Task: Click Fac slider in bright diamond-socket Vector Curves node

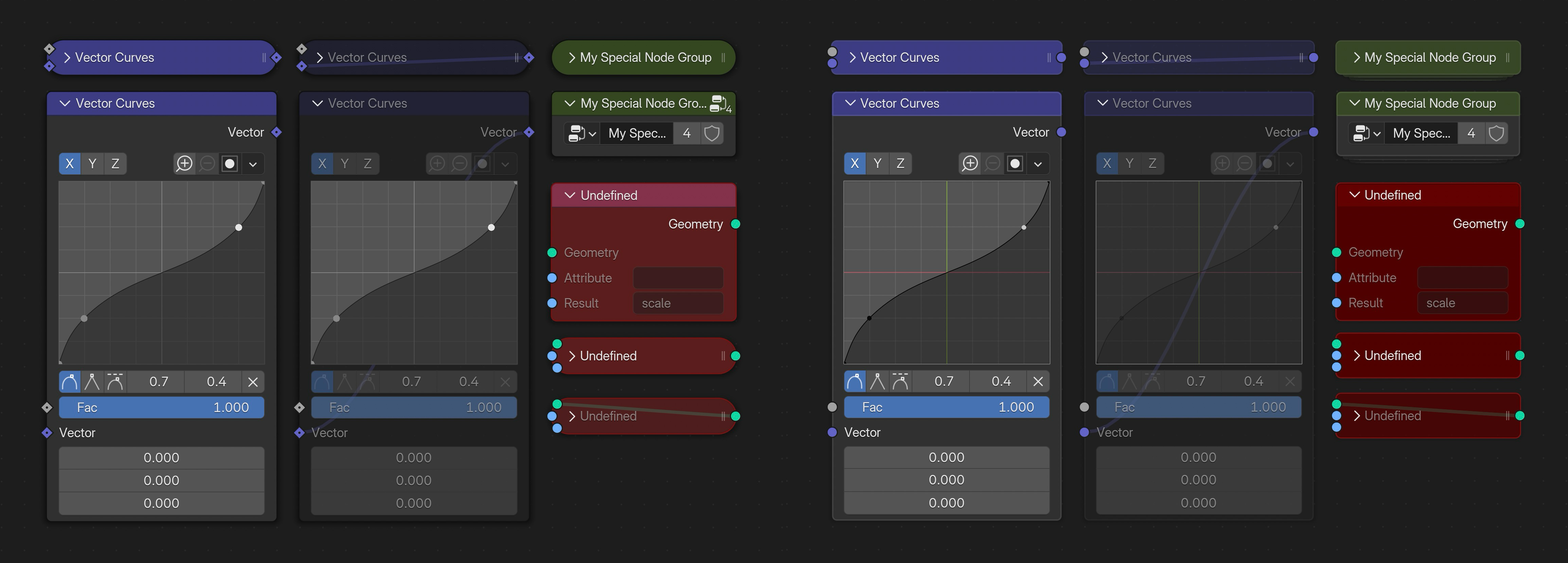Action: pyautogui.click(x=161, y=407)
